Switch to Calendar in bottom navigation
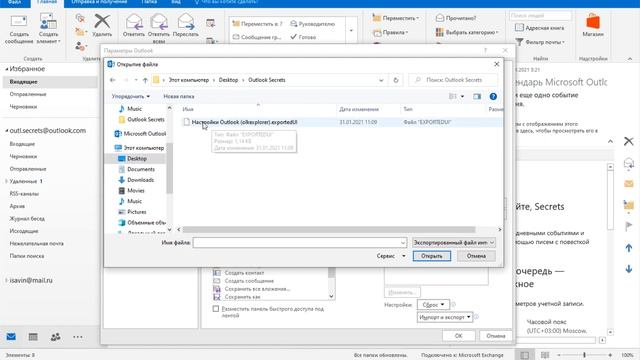 click(x=33, y=337)
